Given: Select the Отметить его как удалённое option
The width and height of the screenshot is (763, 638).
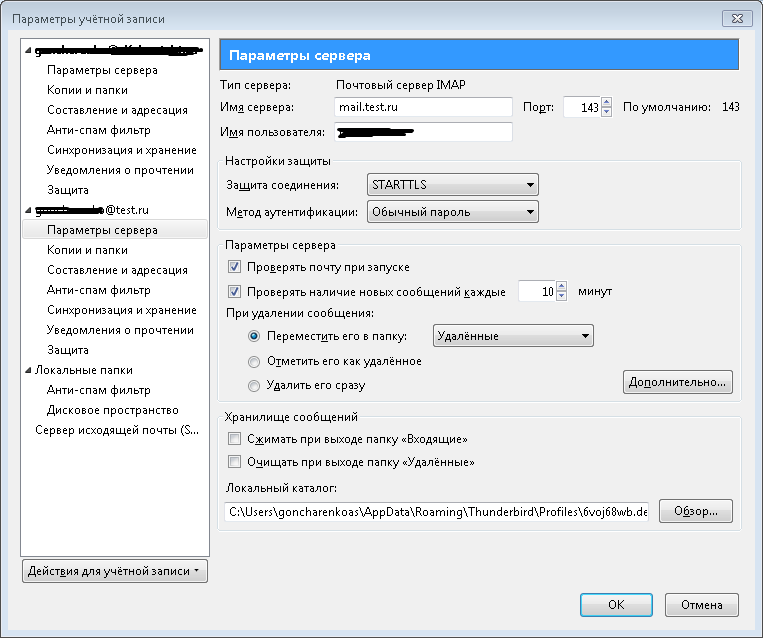Looking at the screenshot, I should click(x=253, y=361).
